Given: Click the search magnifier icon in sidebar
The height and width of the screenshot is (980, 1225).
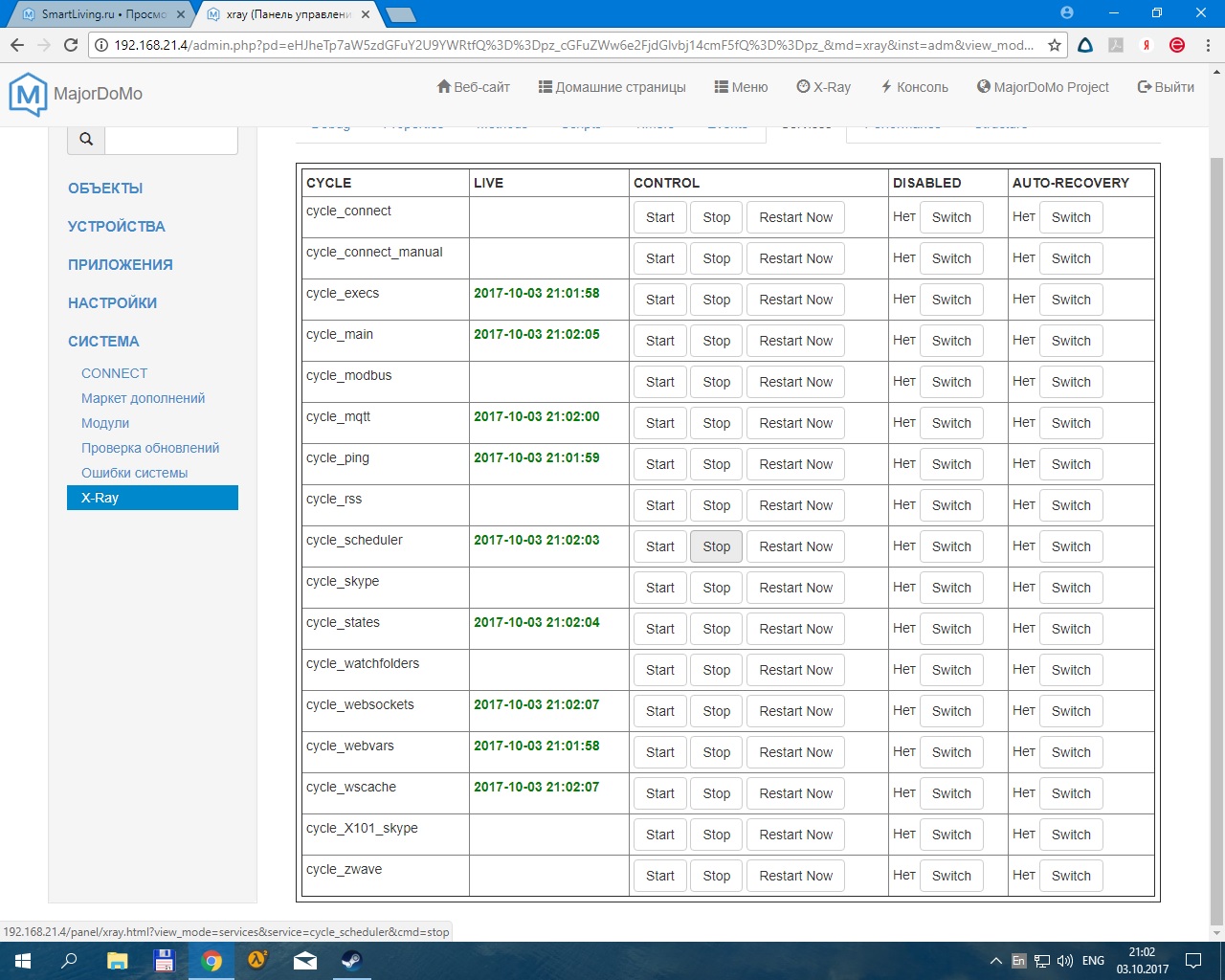Looking at the screenshot, I should coord(86,140).
